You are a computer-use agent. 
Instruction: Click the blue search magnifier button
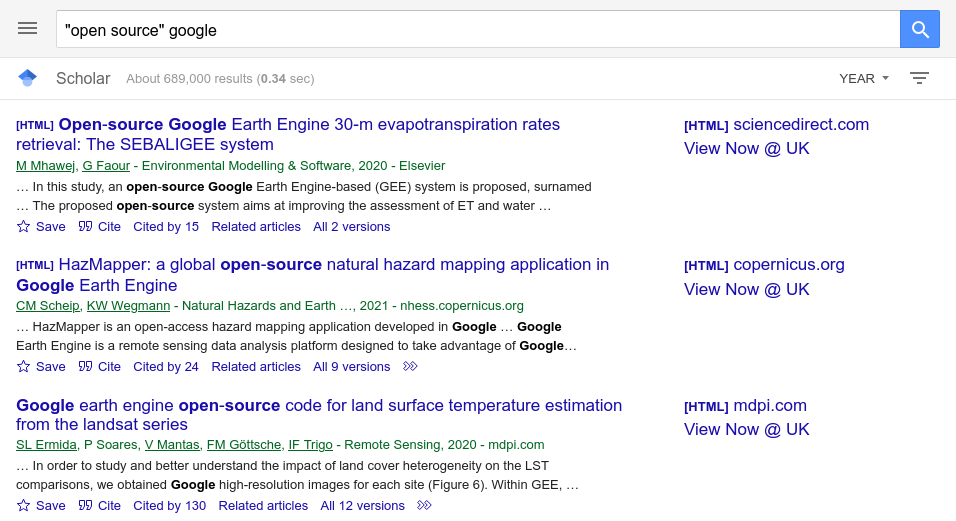(x=919, y=29)
